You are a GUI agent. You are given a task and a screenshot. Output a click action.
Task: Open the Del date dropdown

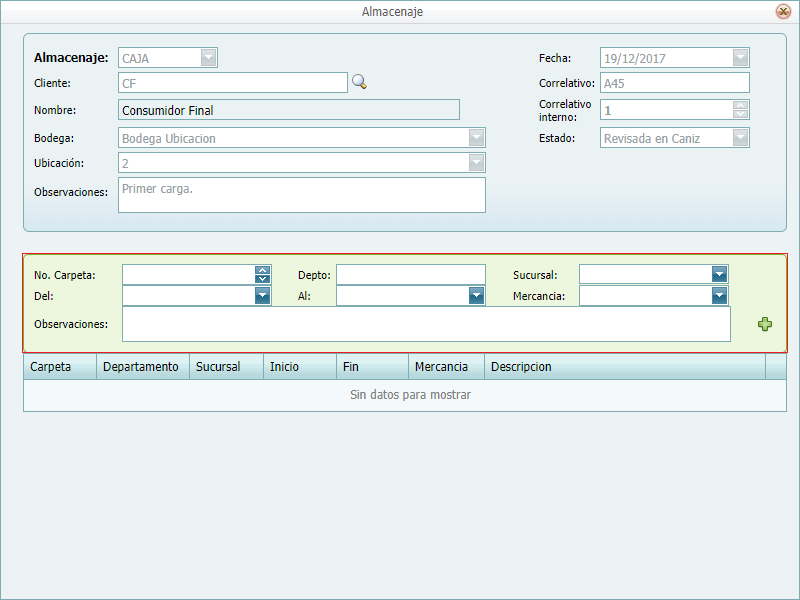(x=262, y=295)
